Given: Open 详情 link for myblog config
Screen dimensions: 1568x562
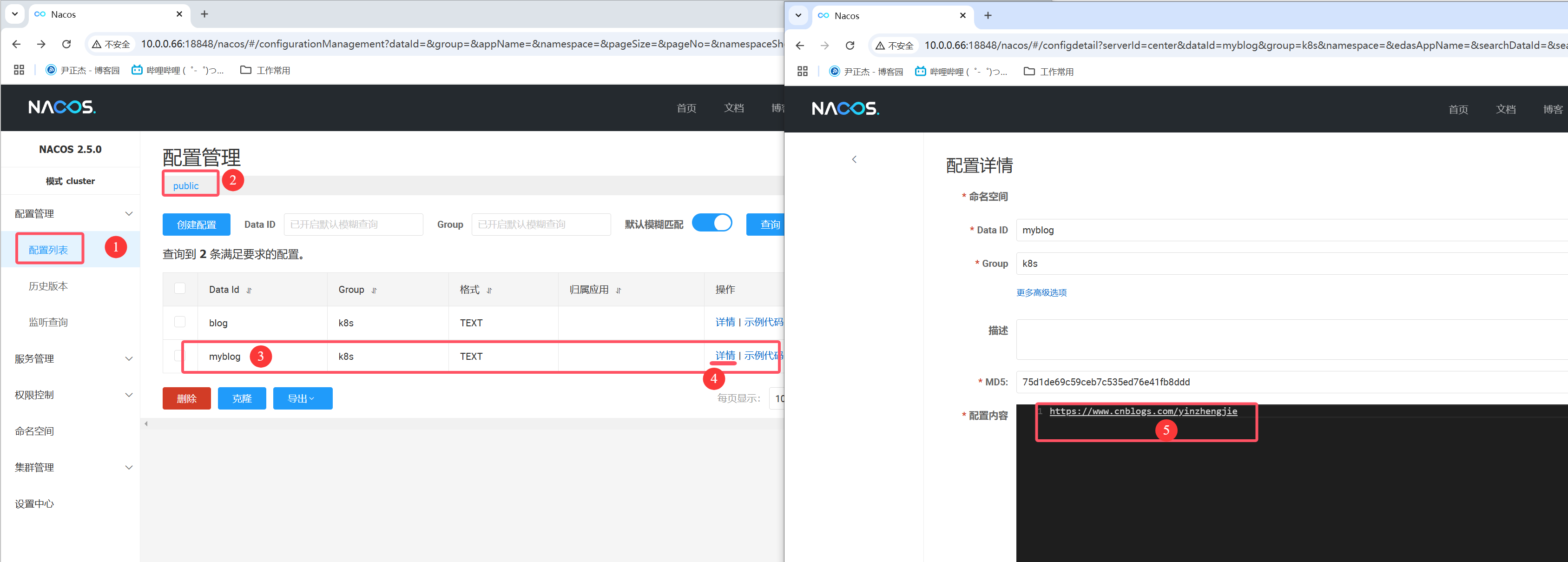Looking at the screenshot, I should 725,356.
